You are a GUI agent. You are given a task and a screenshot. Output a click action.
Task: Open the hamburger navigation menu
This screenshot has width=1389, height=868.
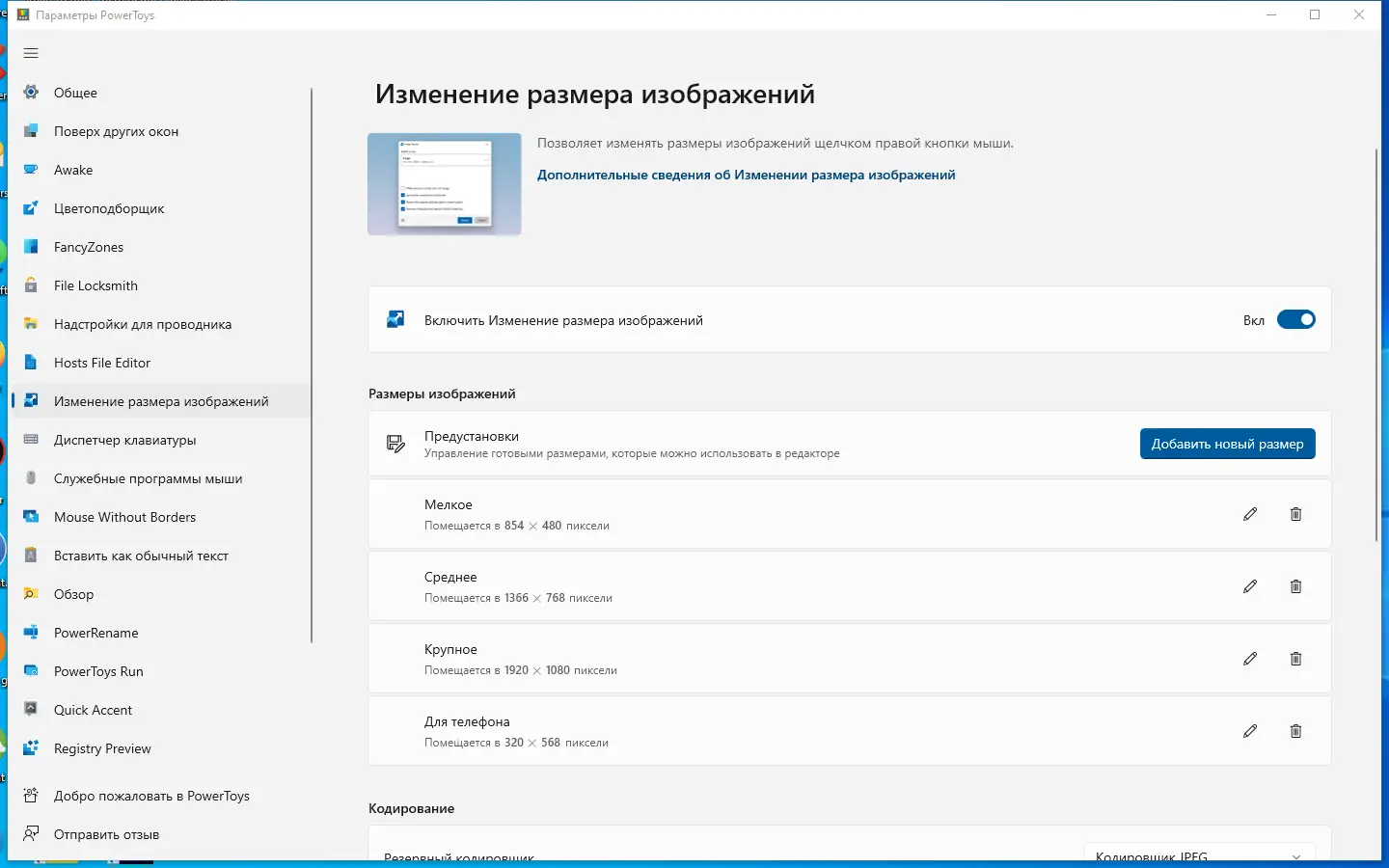point(31,53)
